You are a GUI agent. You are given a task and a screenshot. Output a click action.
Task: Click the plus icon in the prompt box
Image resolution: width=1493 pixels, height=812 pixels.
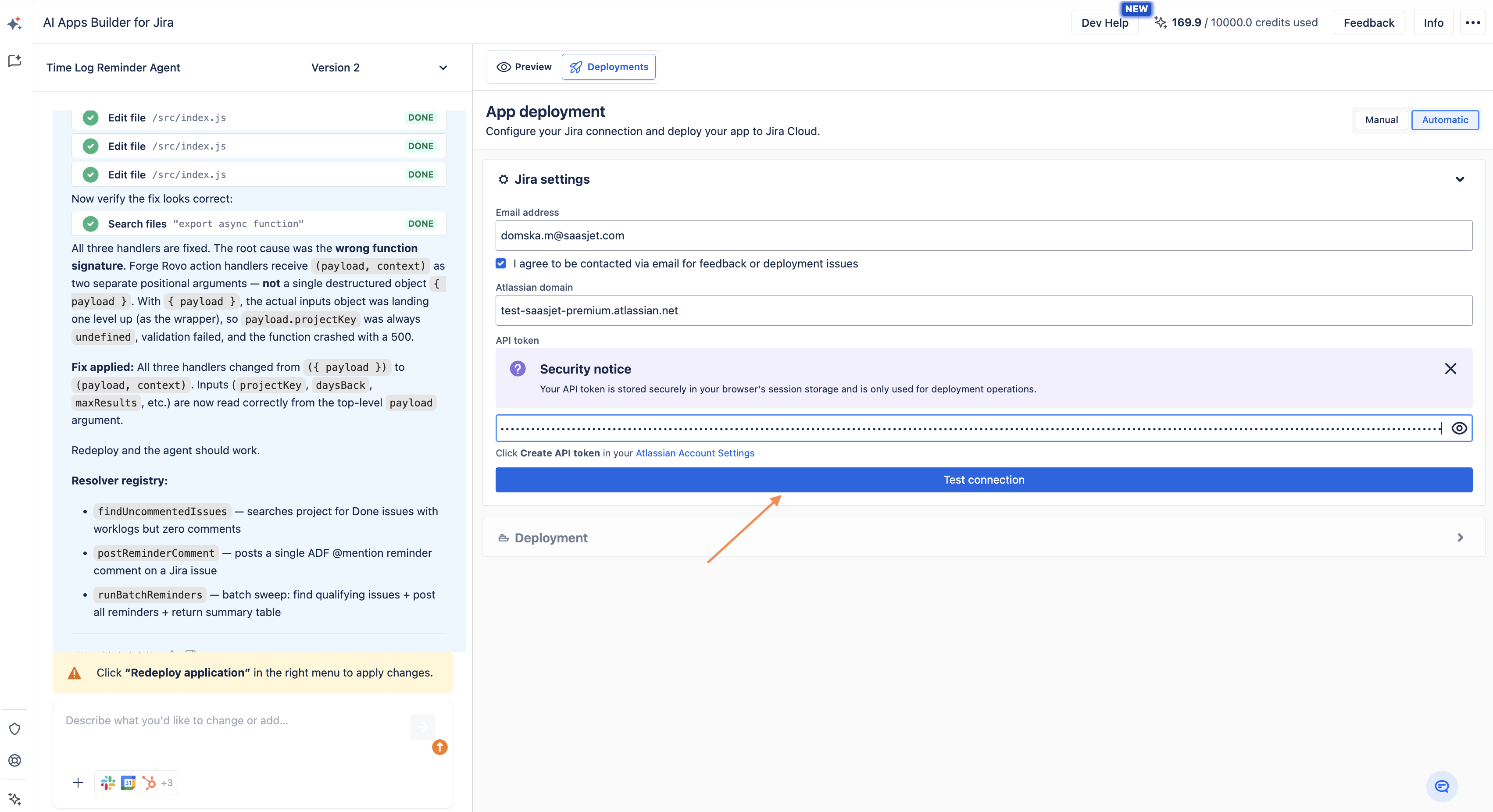pos(78,783)
